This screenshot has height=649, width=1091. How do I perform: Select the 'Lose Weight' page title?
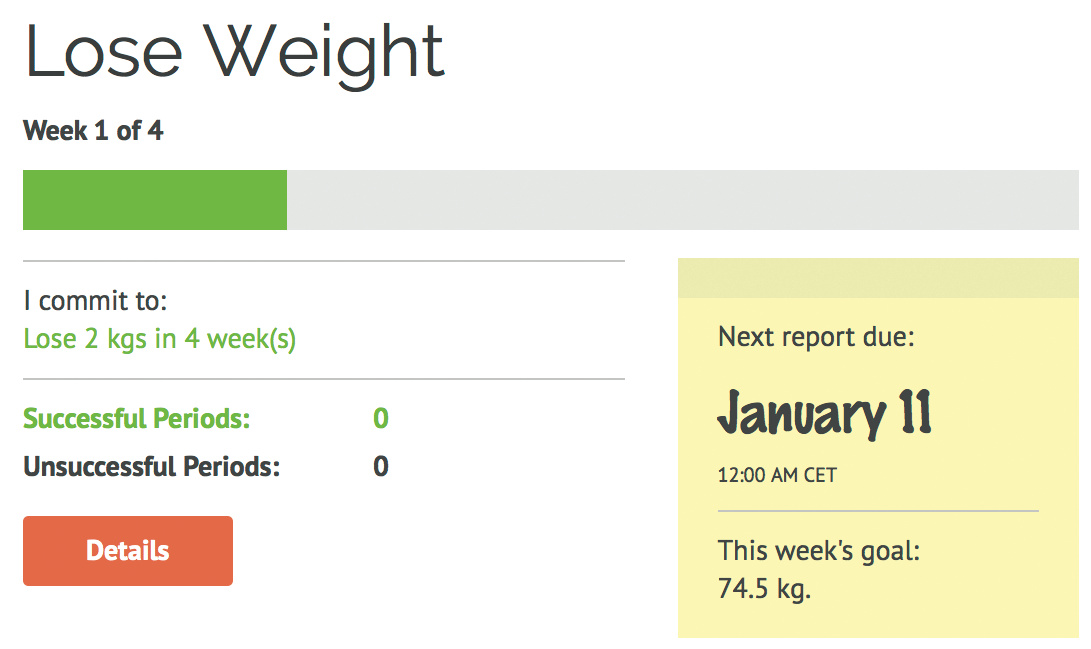tap(235, 52)
